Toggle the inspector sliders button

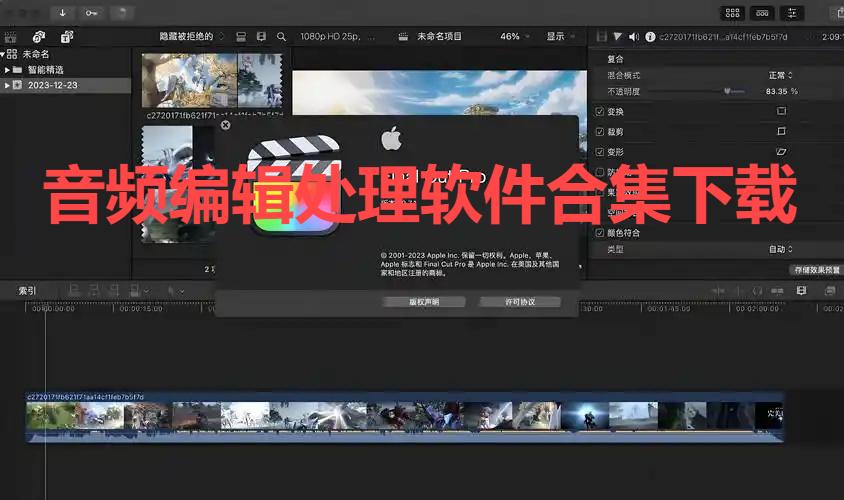[x=792, y=13]
